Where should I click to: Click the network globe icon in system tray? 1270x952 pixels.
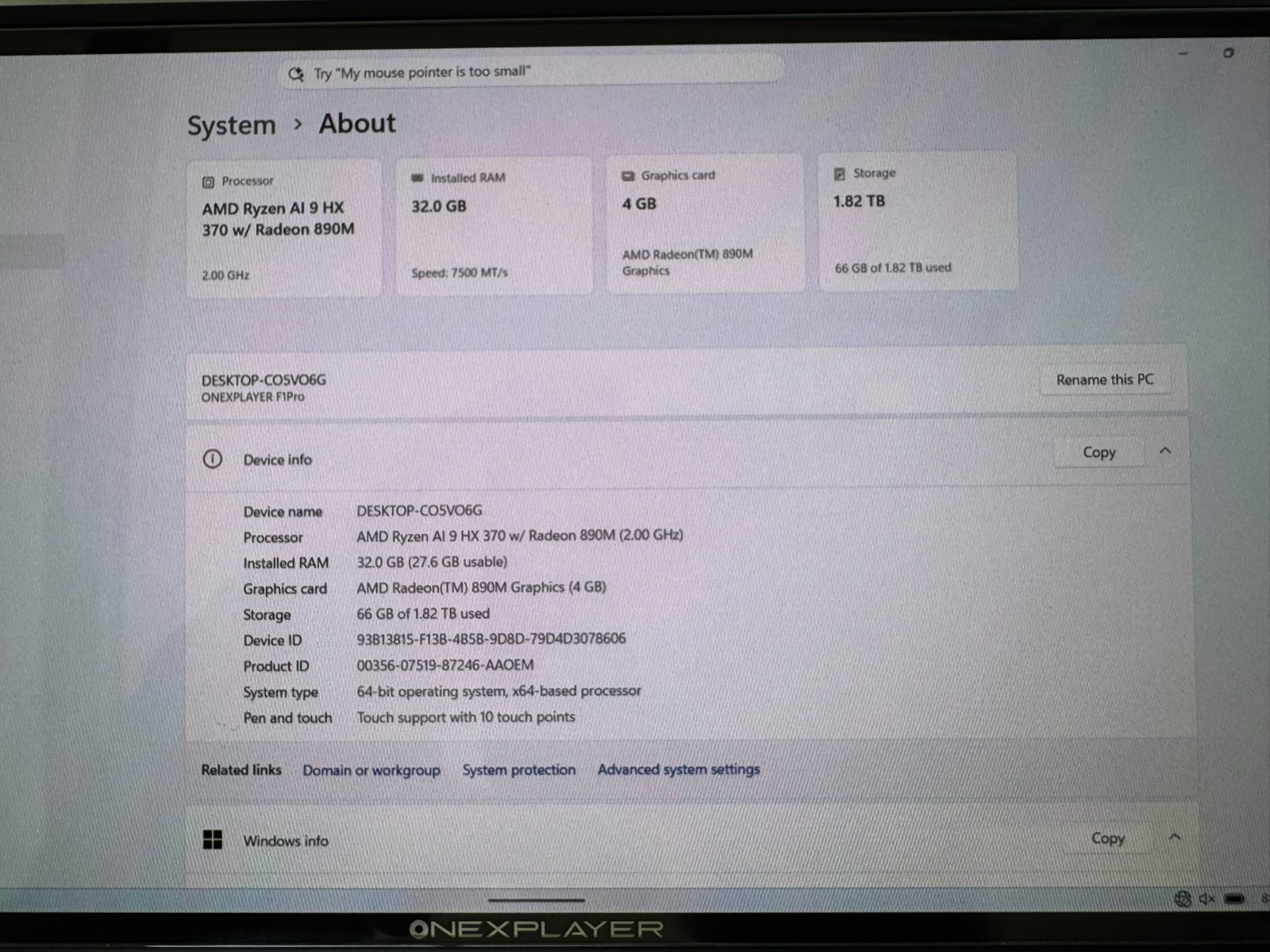click(1183, 898)
